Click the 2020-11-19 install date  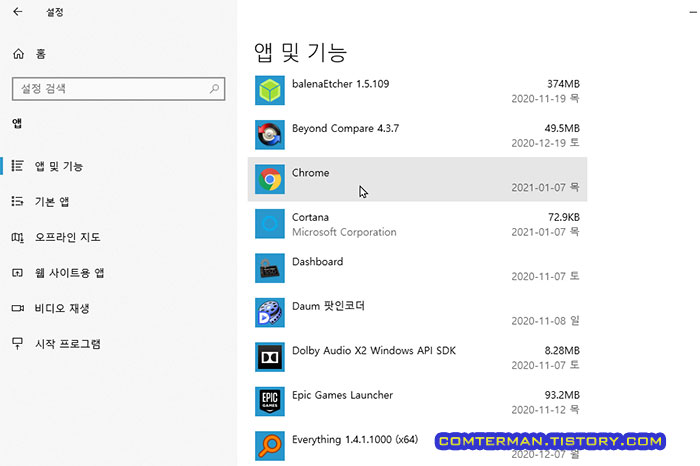click(x=545, y=98)
